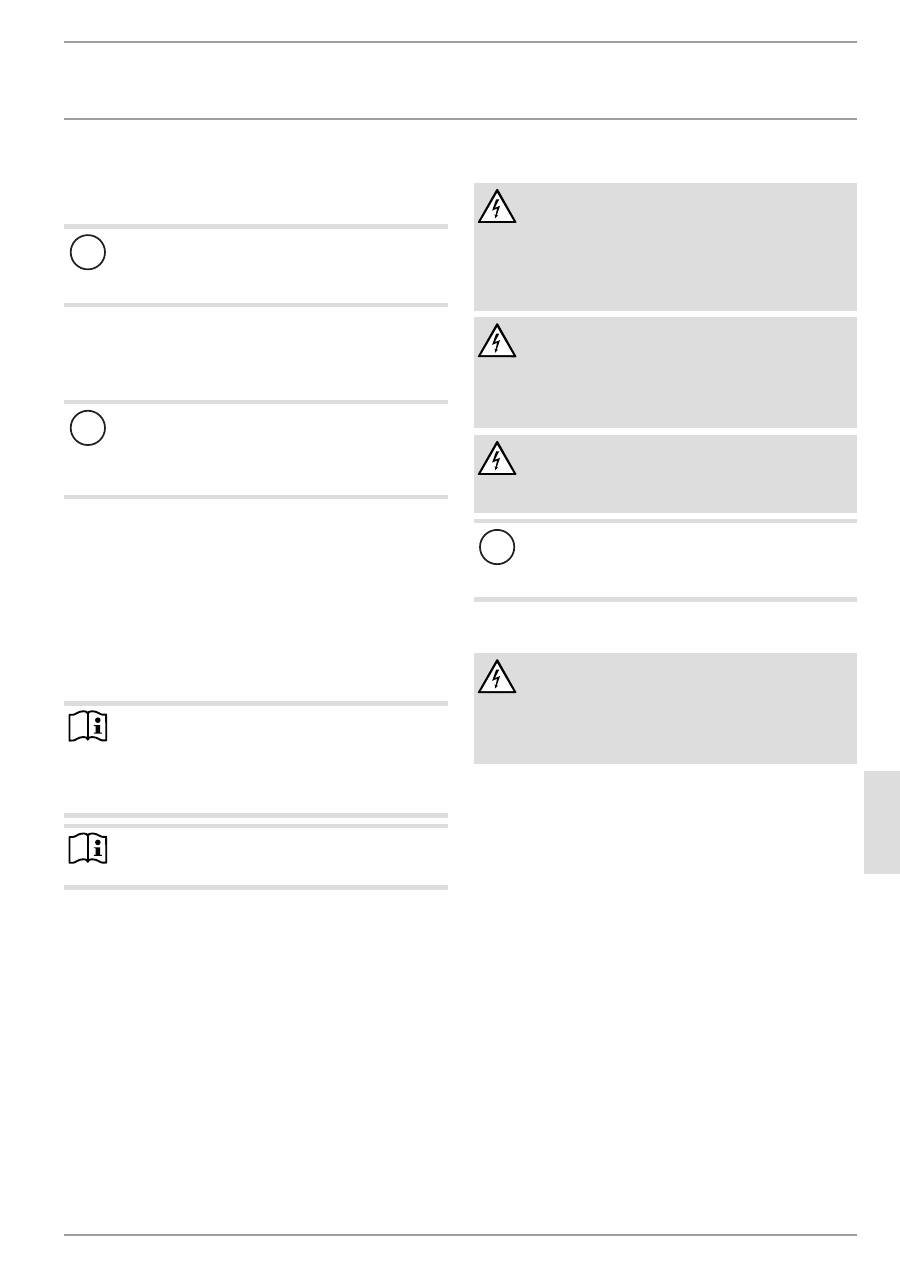Click empty note area beside right-column circle icon
Screen dimensions: 900x1273
tap(680, 560)
